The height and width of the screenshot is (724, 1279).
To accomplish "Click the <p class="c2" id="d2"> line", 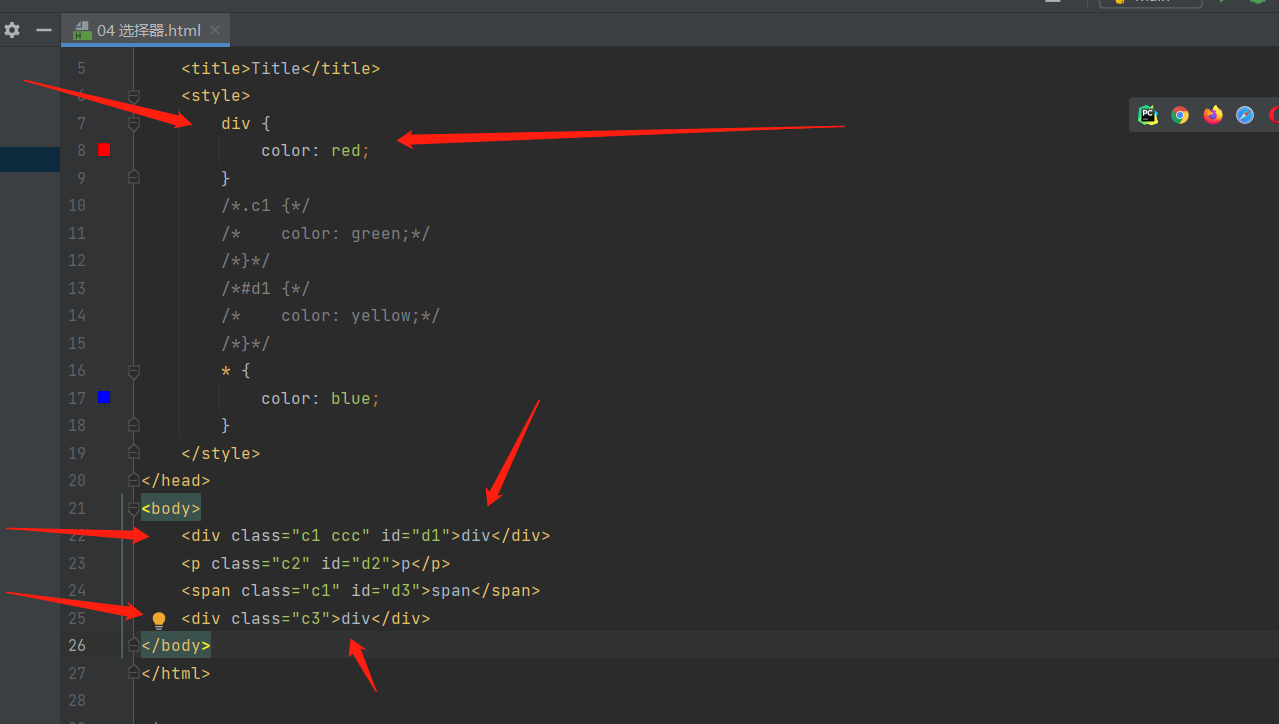I will (316, 563).
